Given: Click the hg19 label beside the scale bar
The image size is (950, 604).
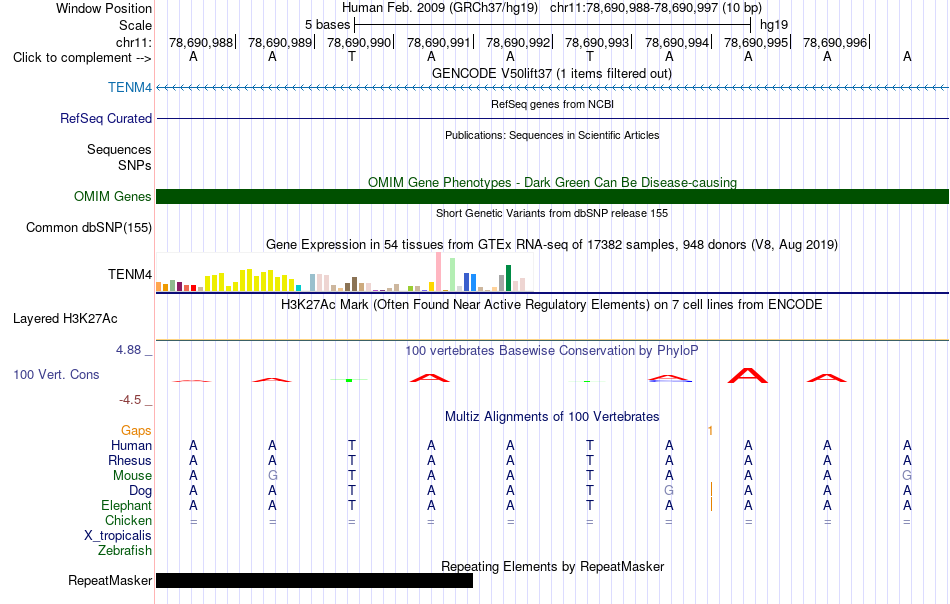Looking at the screenshot, I should 774,25.
